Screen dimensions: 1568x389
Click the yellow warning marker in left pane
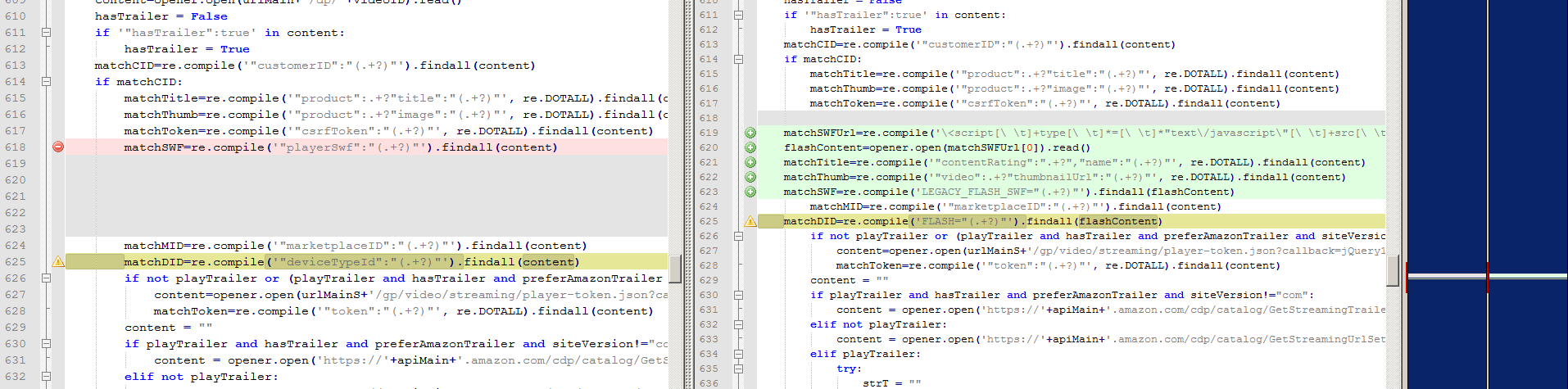[58, 262]
